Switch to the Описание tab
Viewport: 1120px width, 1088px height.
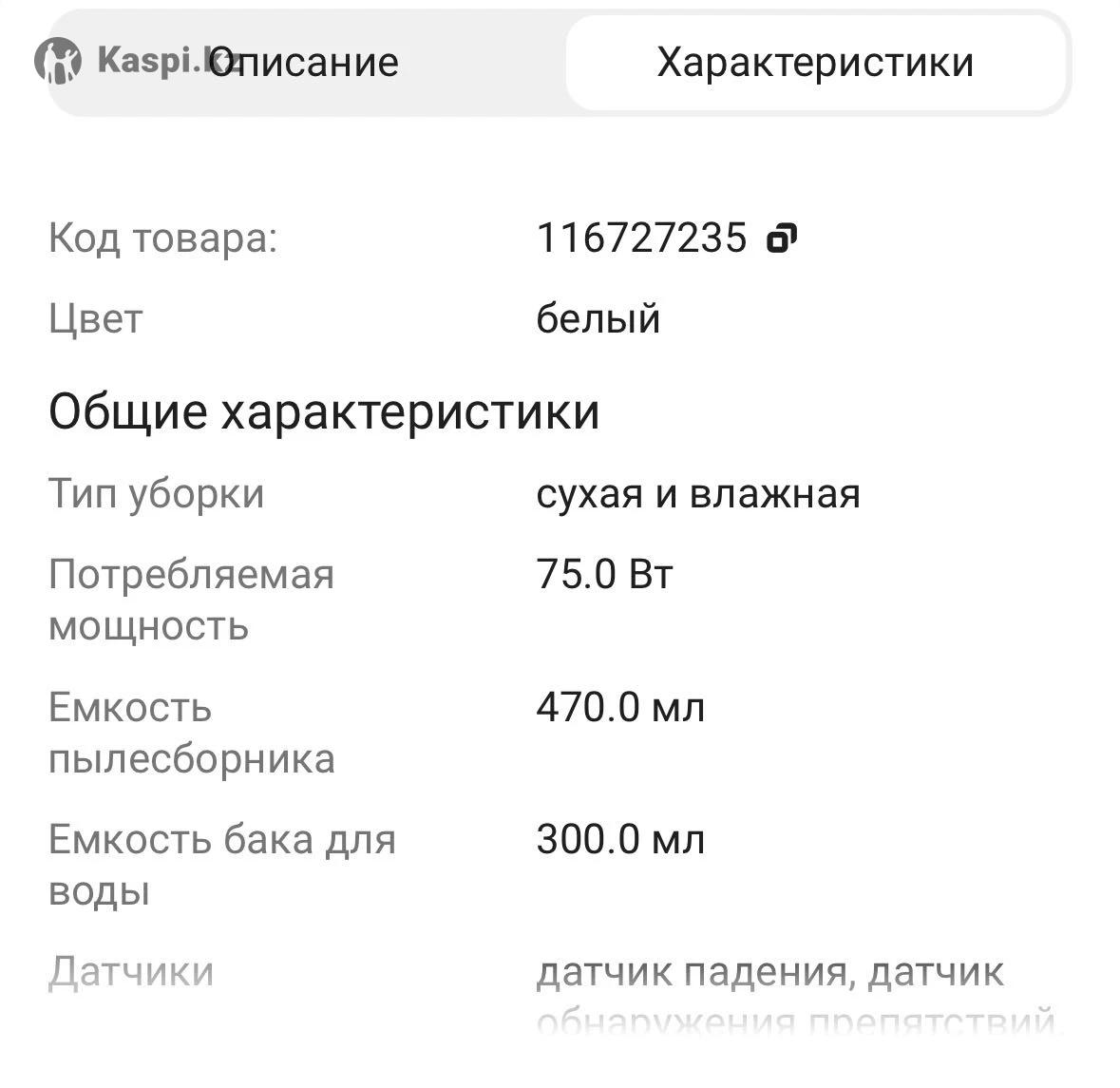pos(304,63)
